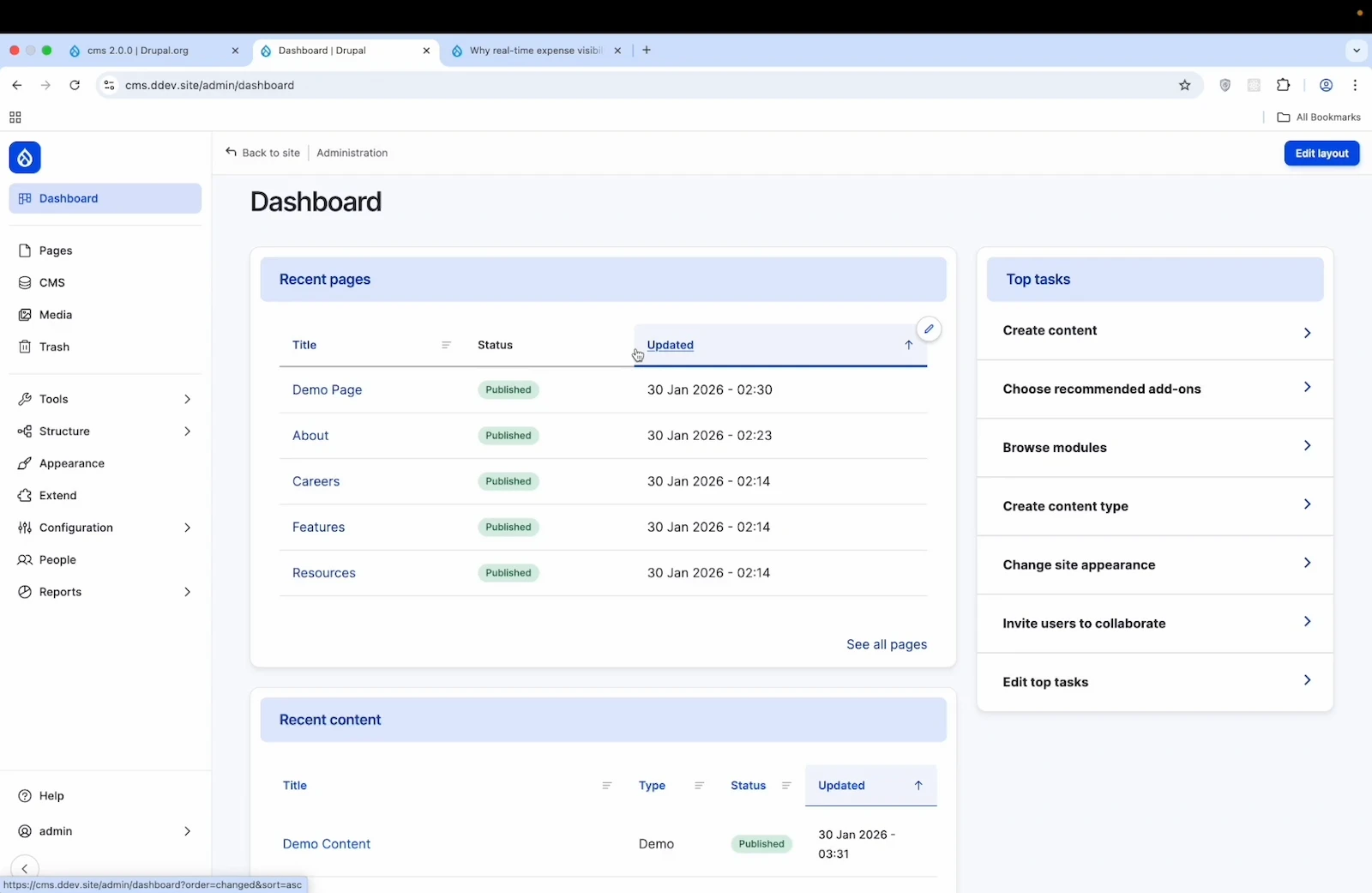This screenshot has height=893, width=1372.
Task: Open the Demo Content link
Action: click(x=327, y=844)
